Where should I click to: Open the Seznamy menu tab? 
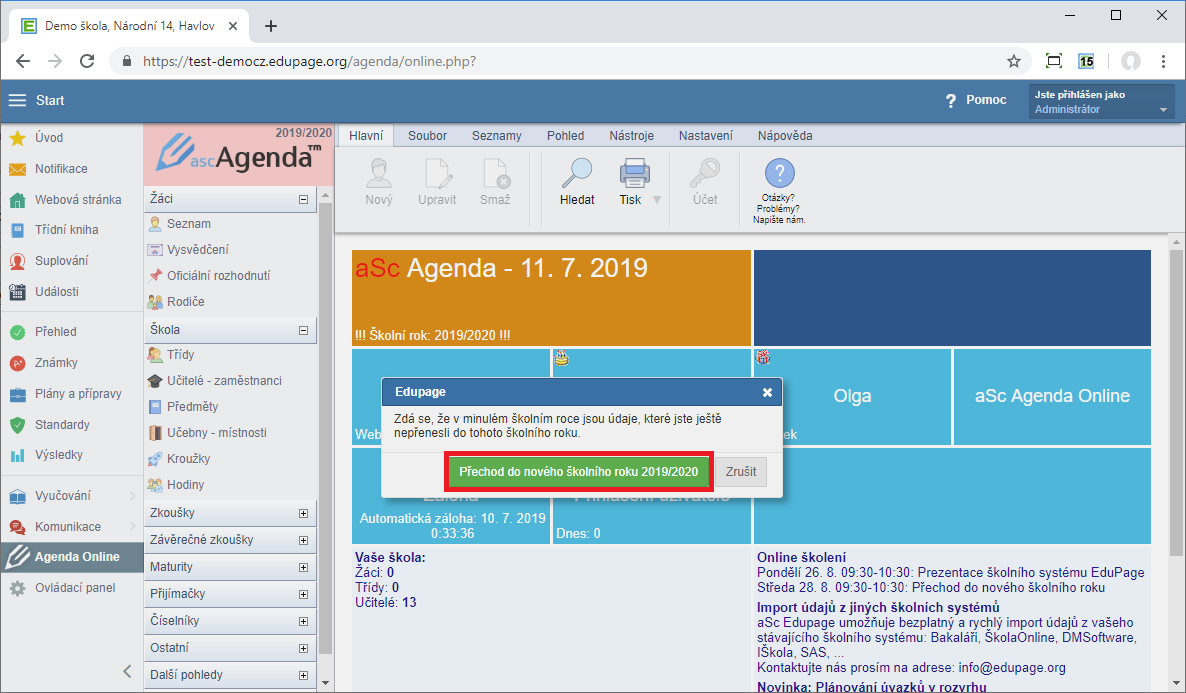497,135
